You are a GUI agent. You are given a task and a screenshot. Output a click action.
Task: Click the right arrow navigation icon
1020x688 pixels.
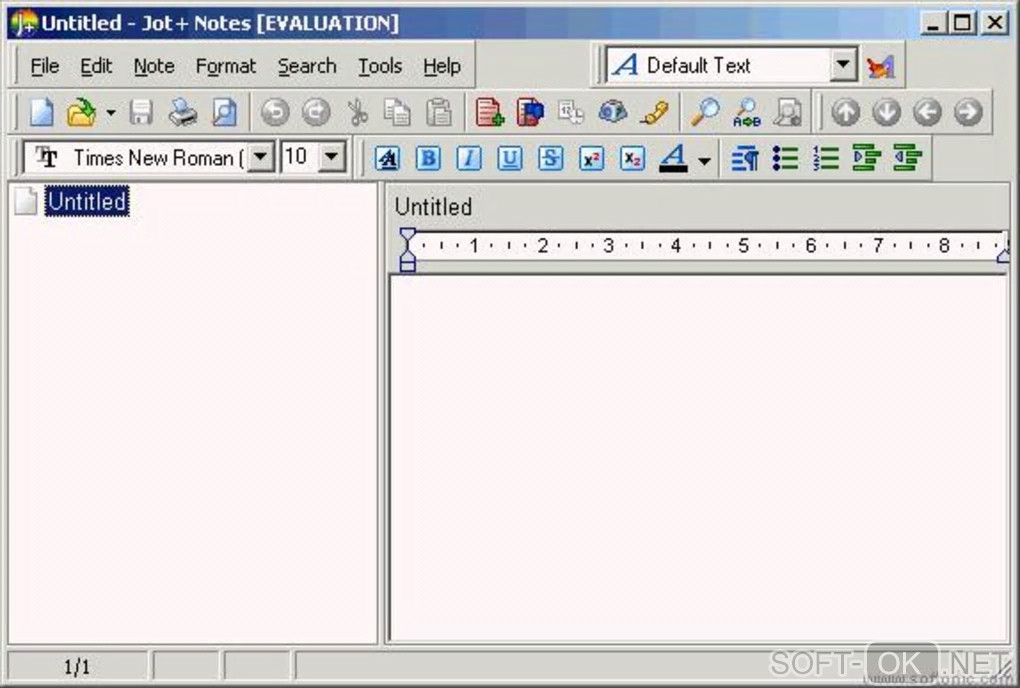(969, 112)
